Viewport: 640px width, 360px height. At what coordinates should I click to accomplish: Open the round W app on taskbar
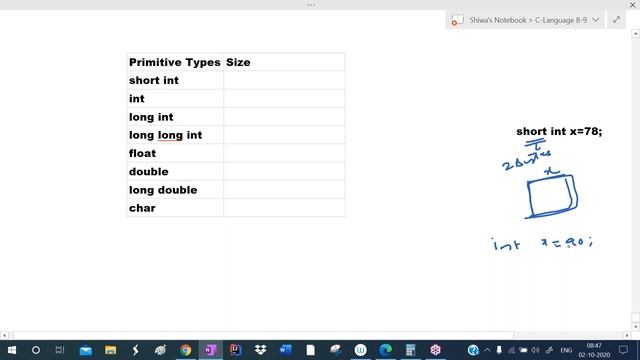pyautogui.click(x=360, y=350)
